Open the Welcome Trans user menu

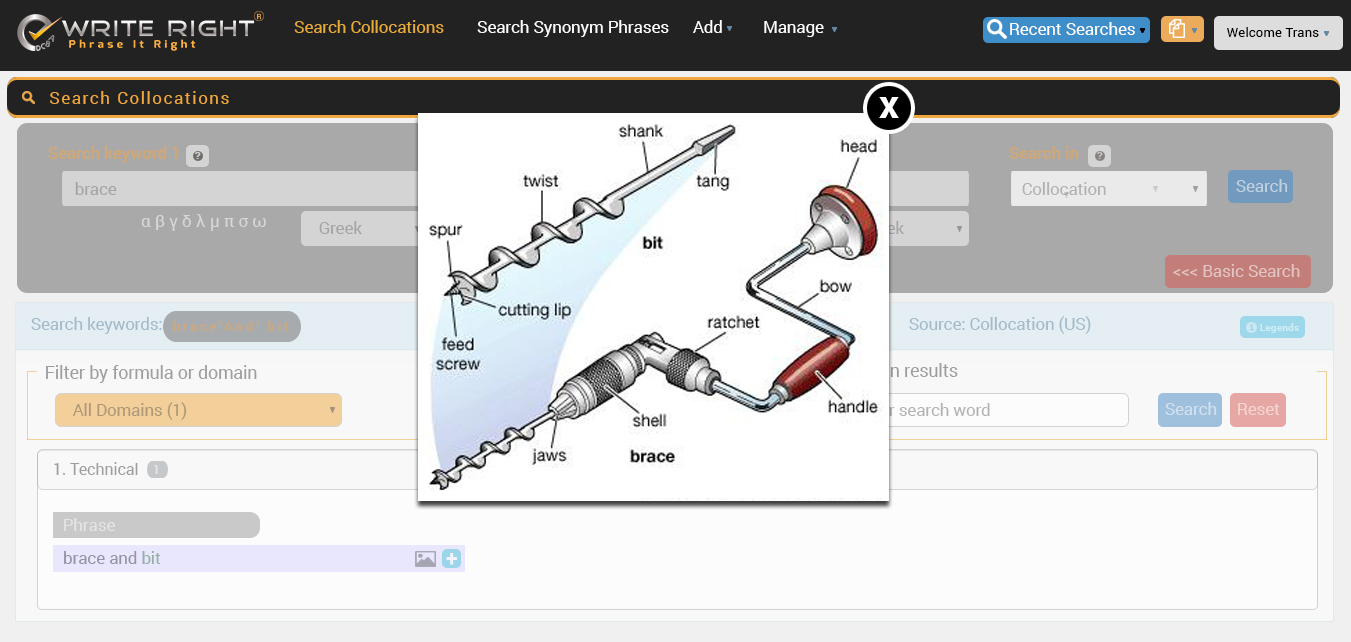[1277, 33]
